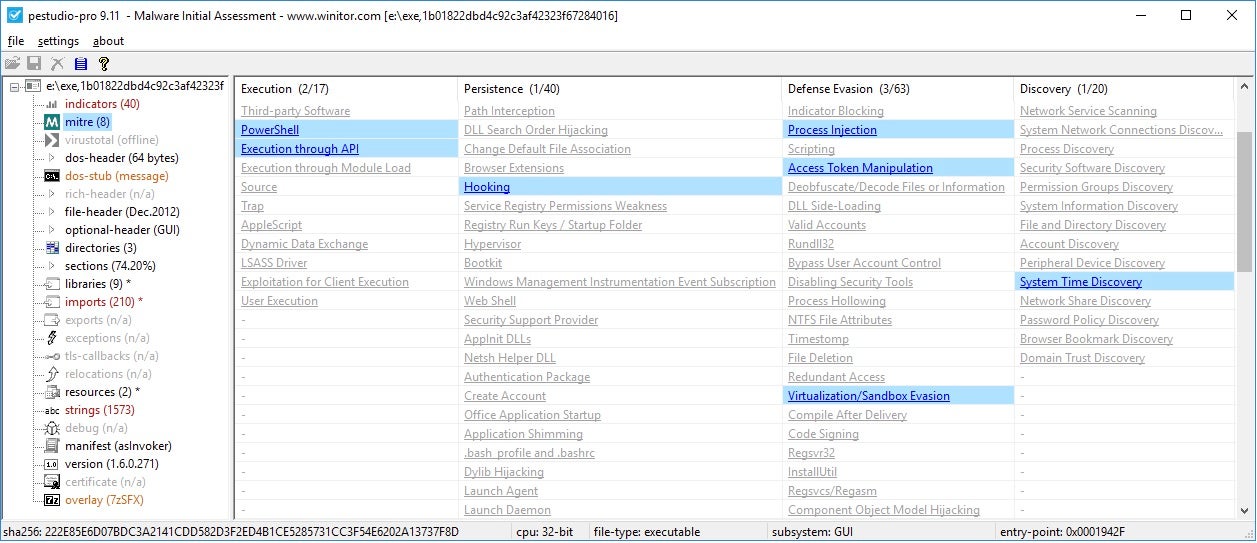This screenshot has width=1257, height=543.
Task: Expand the dos-header tree arrow
Action: pos(52,158)
